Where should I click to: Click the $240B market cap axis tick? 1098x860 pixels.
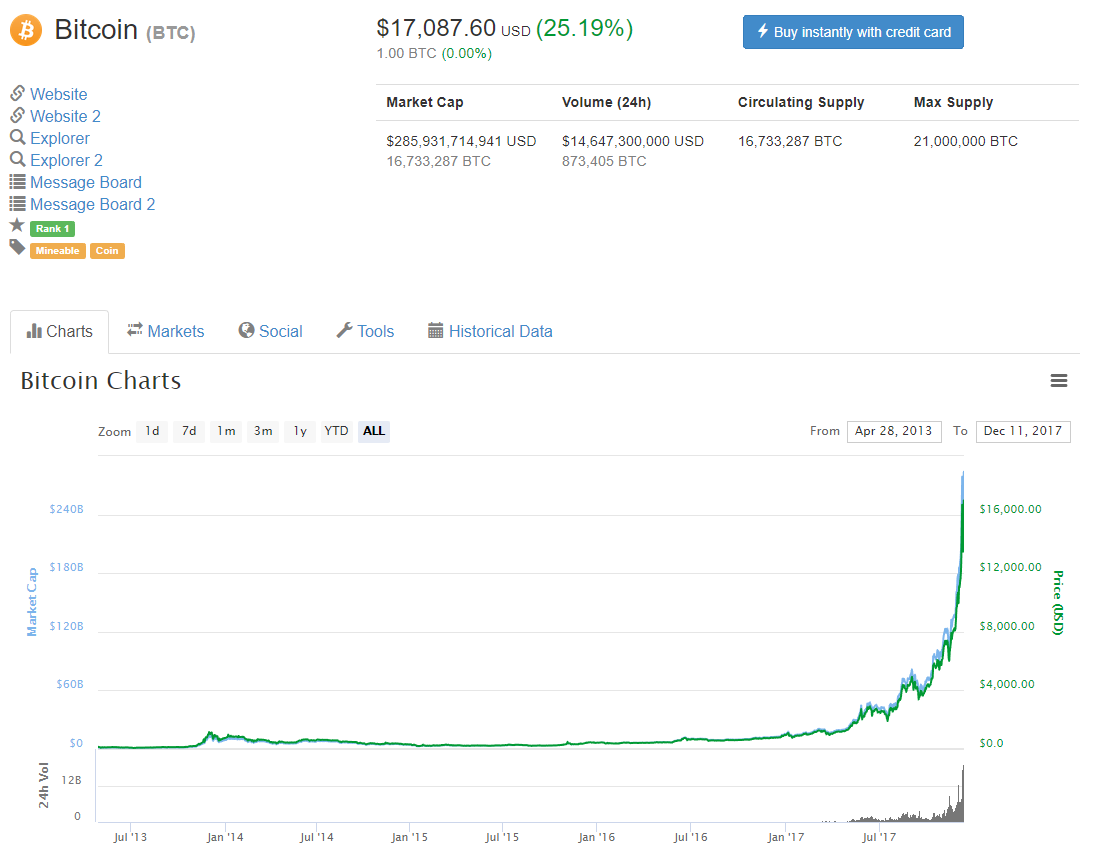tap(67, 509)
